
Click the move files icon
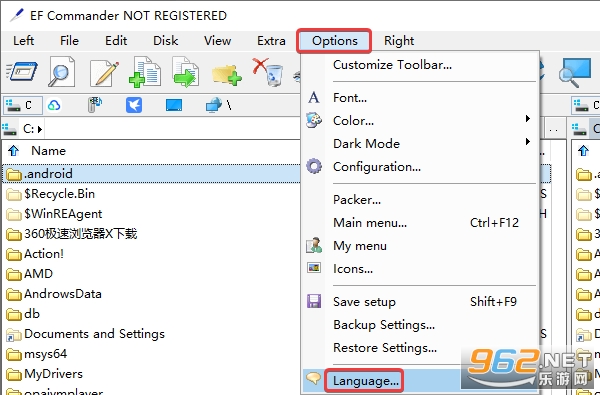click(186, 72)
